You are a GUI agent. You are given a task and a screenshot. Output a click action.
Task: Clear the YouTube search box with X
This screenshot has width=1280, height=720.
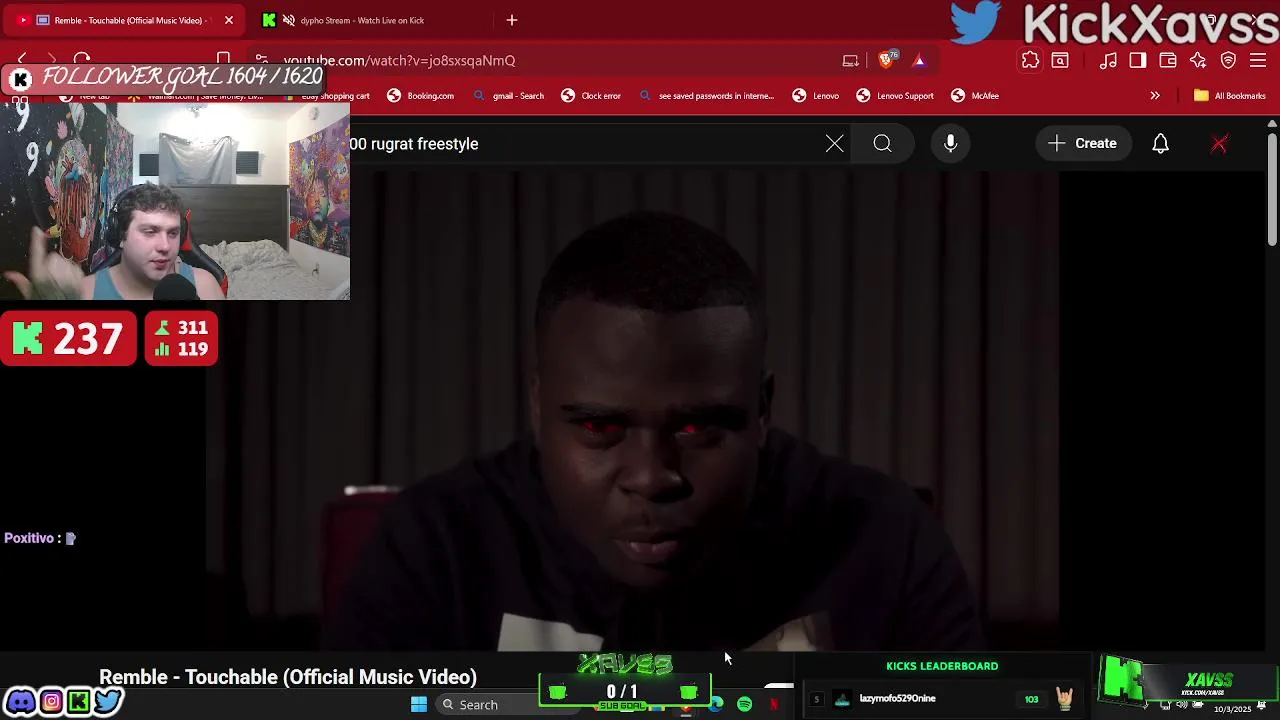click(835, 144)
